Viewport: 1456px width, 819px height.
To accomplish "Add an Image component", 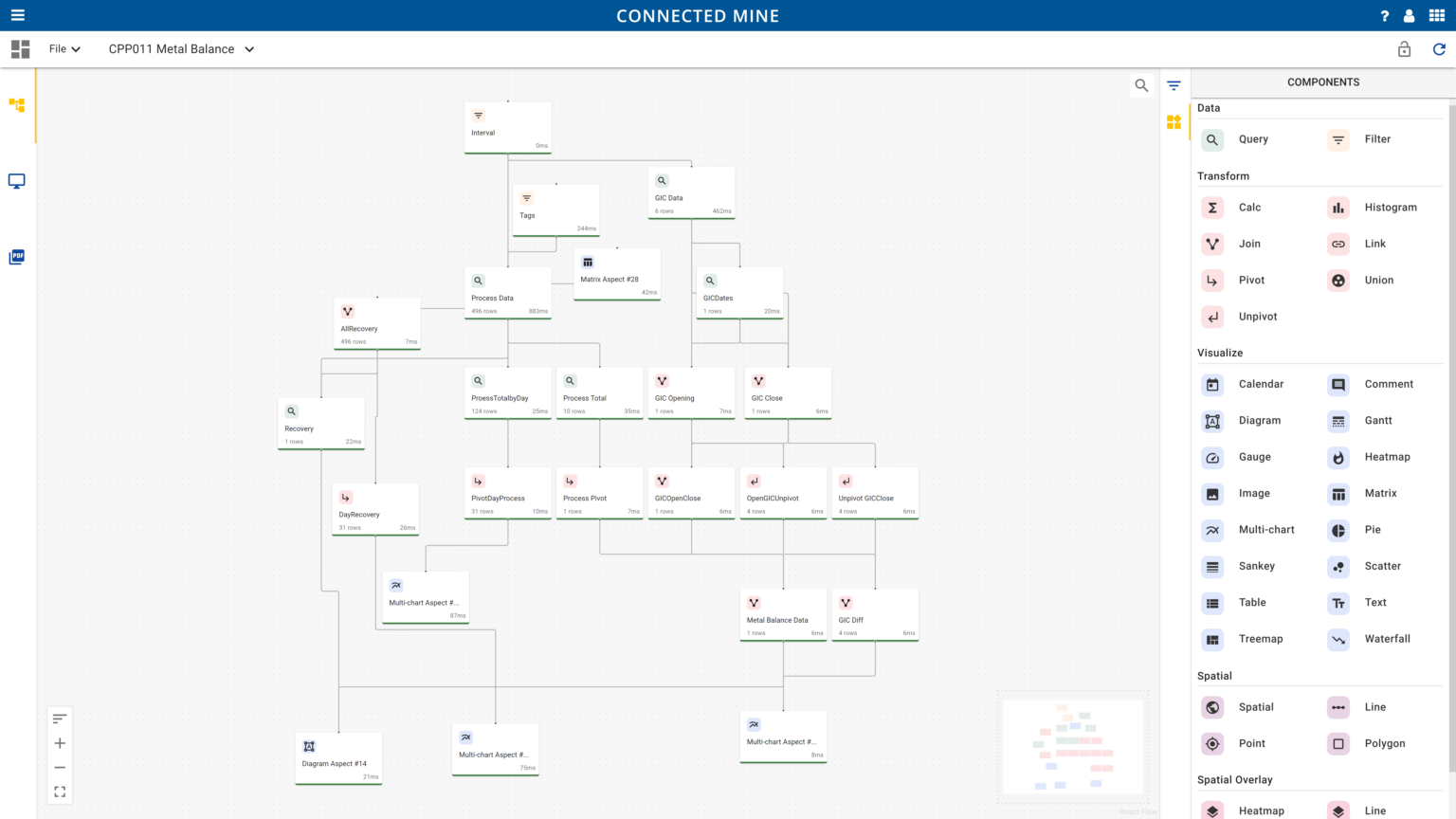I will (x=1254, y=494).
